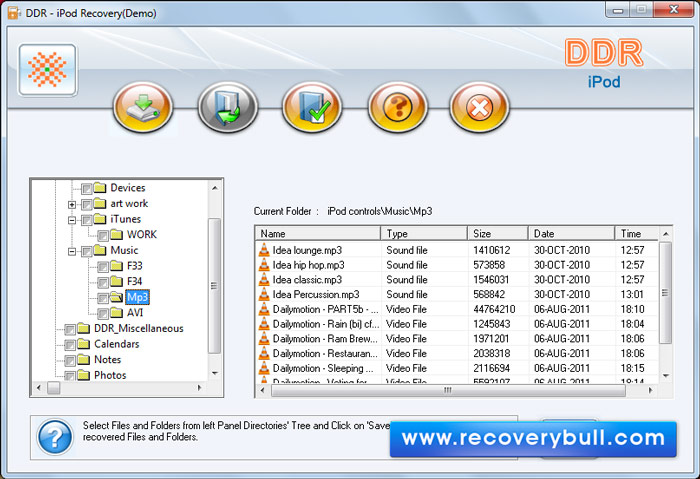
Task: Collapse the Music folder node
Action: 71,251
